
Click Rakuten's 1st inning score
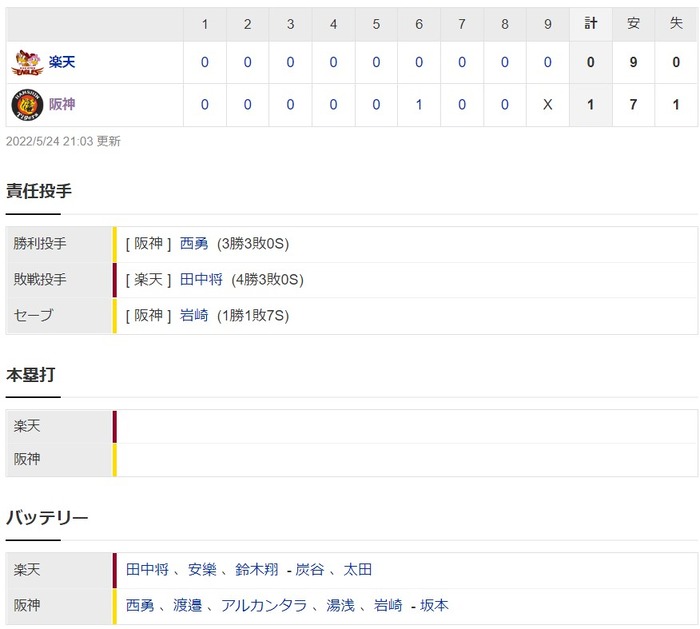click(204, 62)
